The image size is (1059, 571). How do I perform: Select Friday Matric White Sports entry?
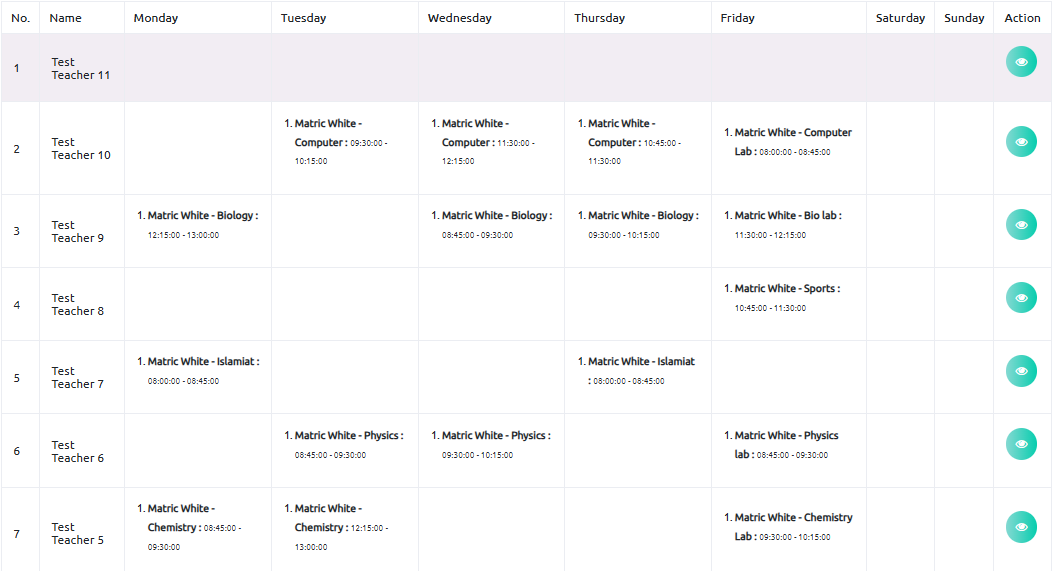(x=782, y=298)
